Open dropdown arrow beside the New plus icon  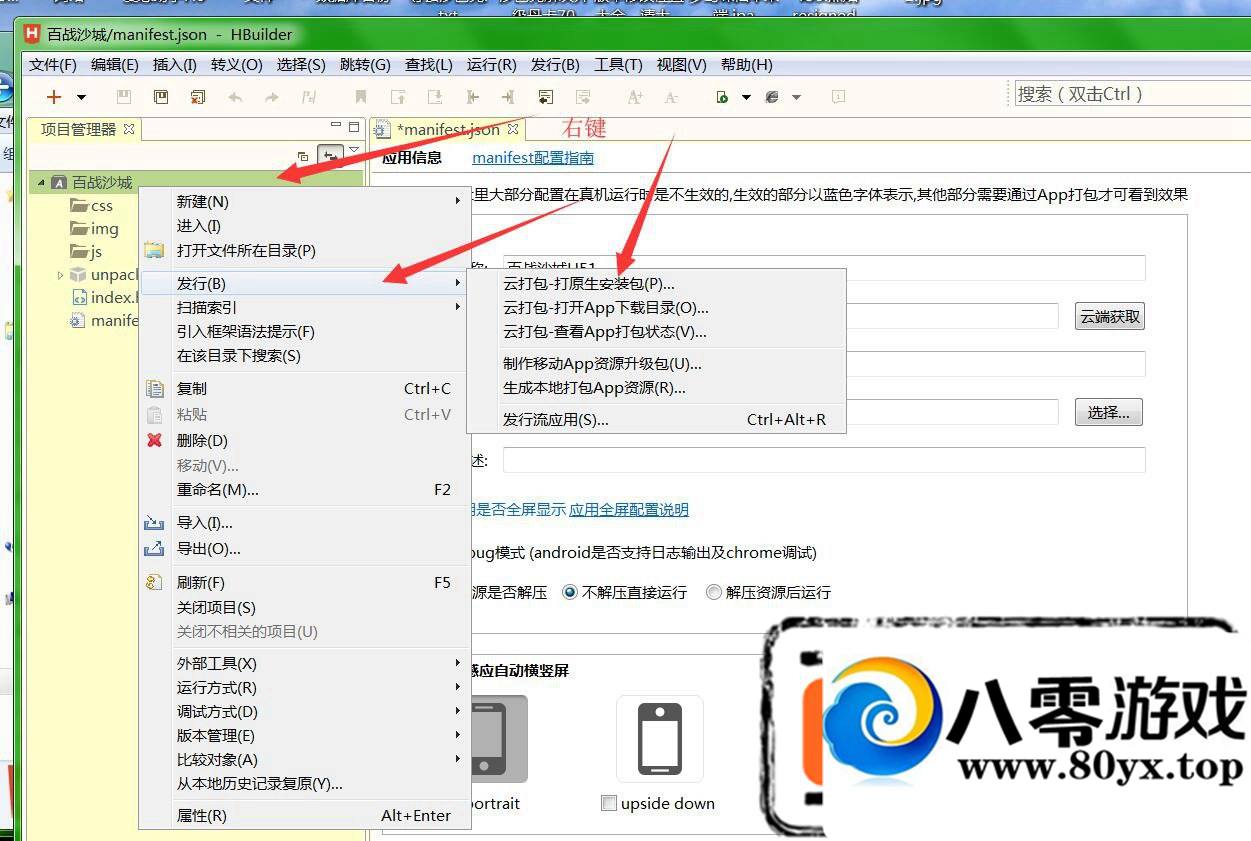82,97
